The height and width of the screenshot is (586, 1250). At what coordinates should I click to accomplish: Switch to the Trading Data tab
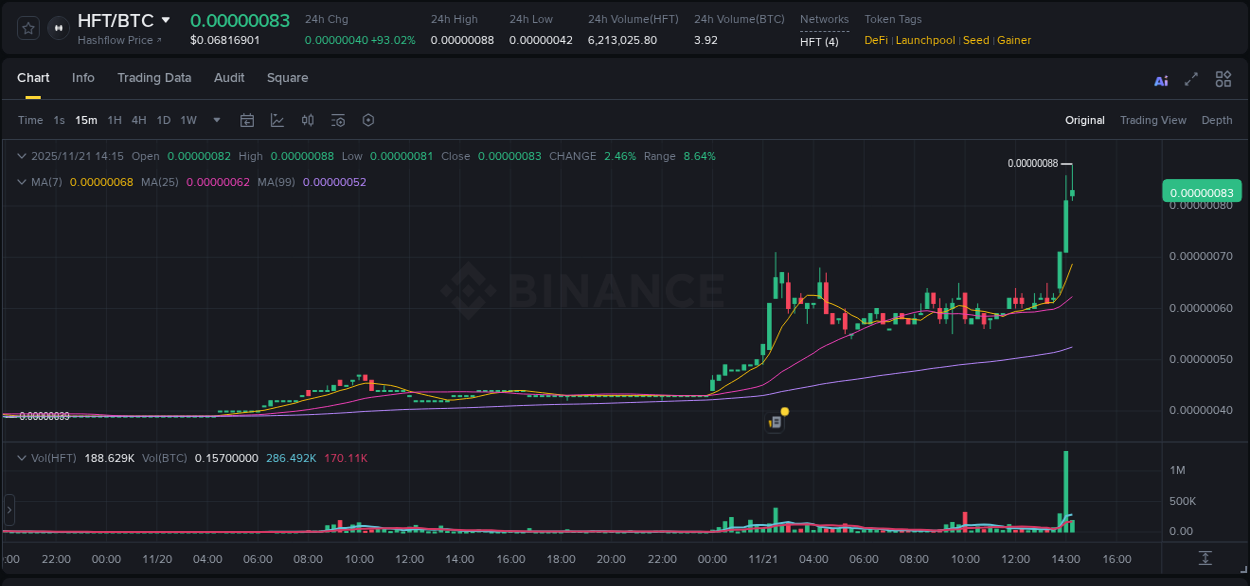[154, 77]
